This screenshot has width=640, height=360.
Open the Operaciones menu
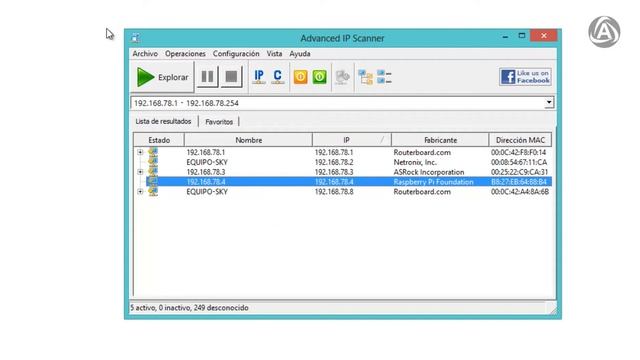[185, 54]
